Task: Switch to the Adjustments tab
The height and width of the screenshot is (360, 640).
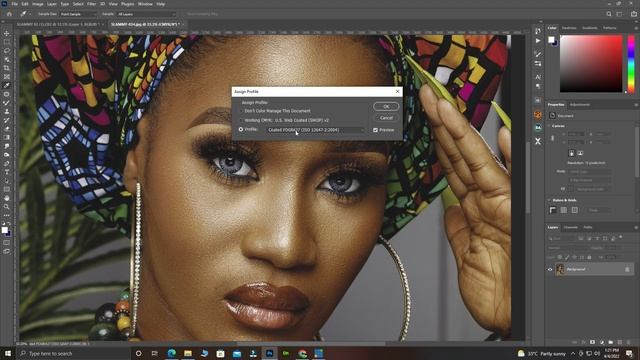Action: [x=580, y=104]
